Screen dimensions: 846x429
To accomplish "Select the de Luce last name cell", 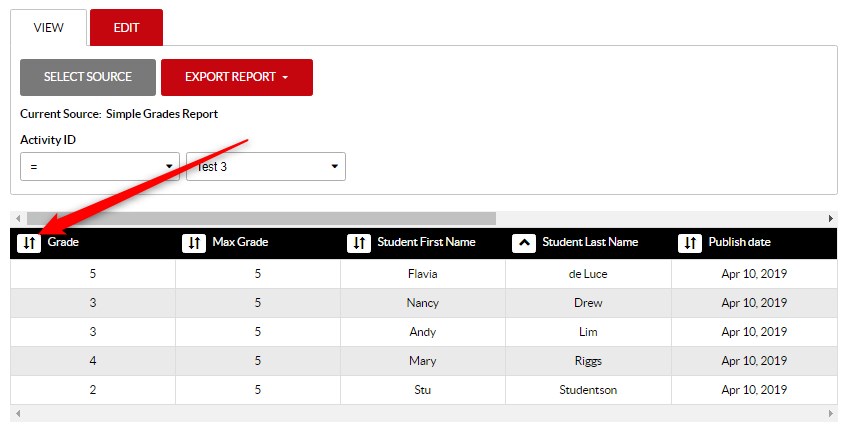I will pos(587,274).
